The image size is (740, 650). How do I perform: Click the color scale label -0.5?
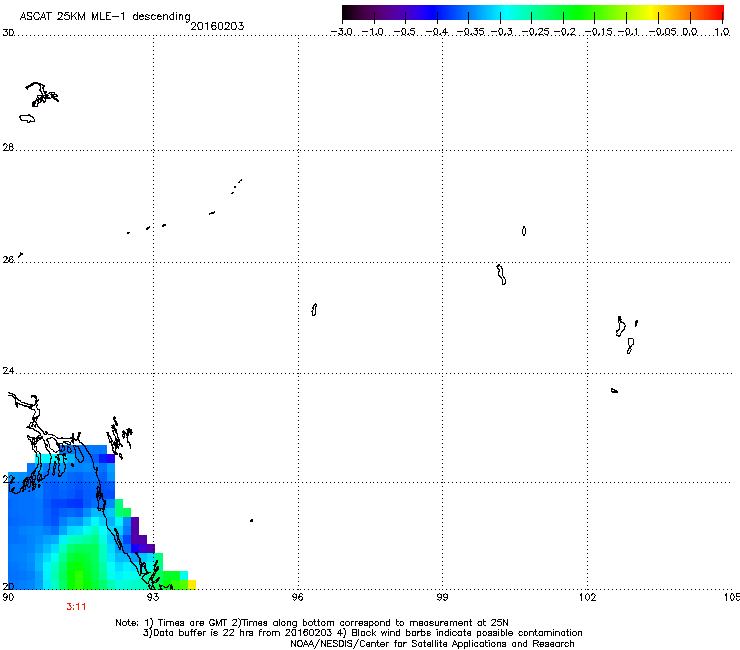click(404, 32)
